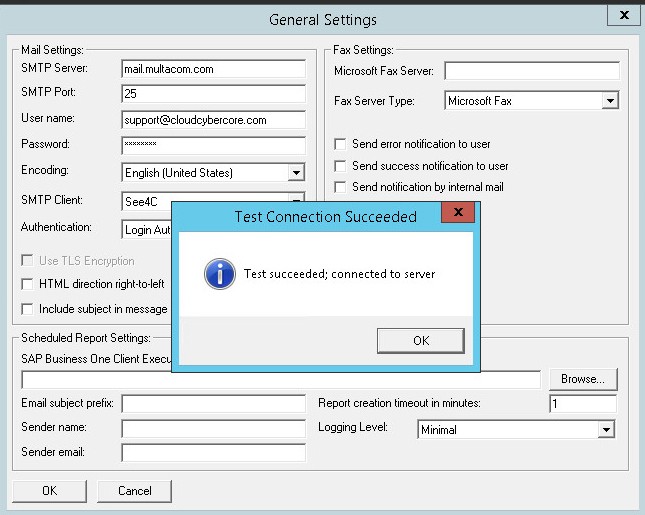Toggle Send notification by internal mail
This screenshot has height=515, width=645.
tap(341, 187)
